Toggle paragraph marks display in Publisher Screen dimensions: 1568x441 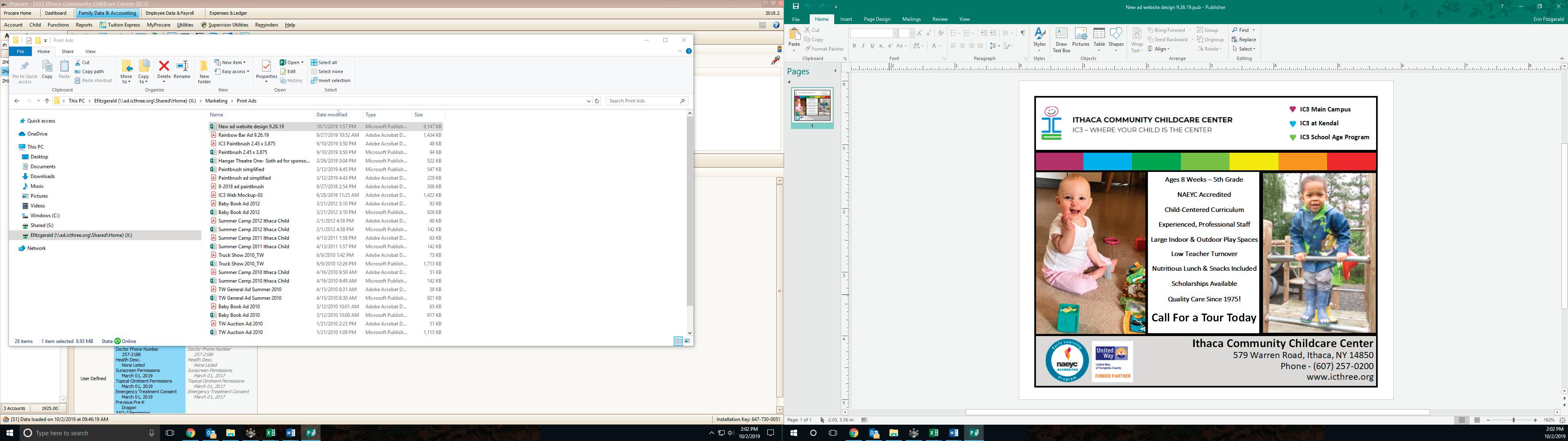coord(1022,33)
